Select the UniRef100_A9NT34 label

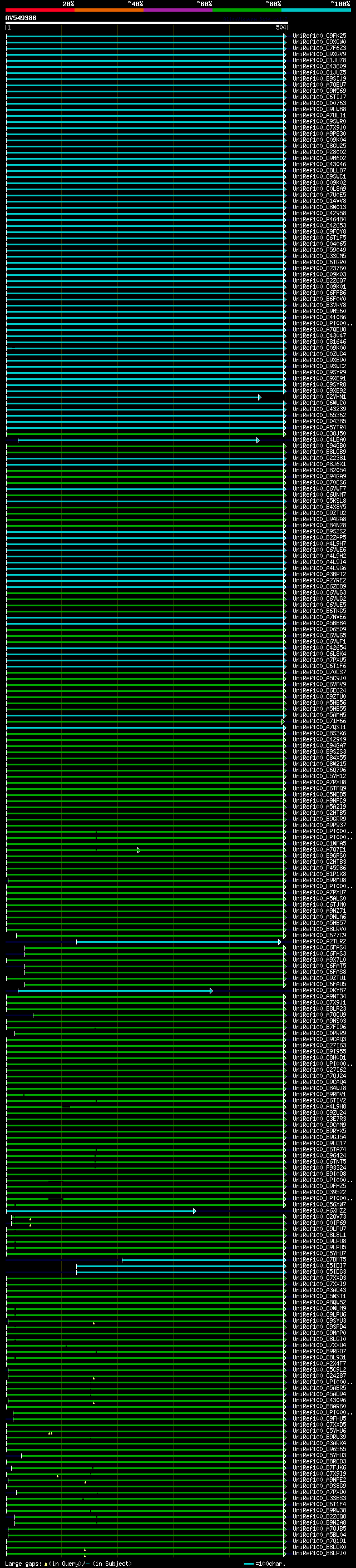[319, 996]
